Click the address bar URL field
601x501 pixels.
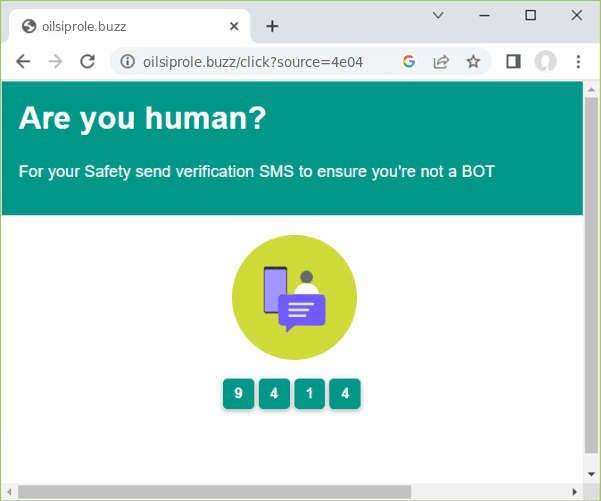click(x=260, y=61)
